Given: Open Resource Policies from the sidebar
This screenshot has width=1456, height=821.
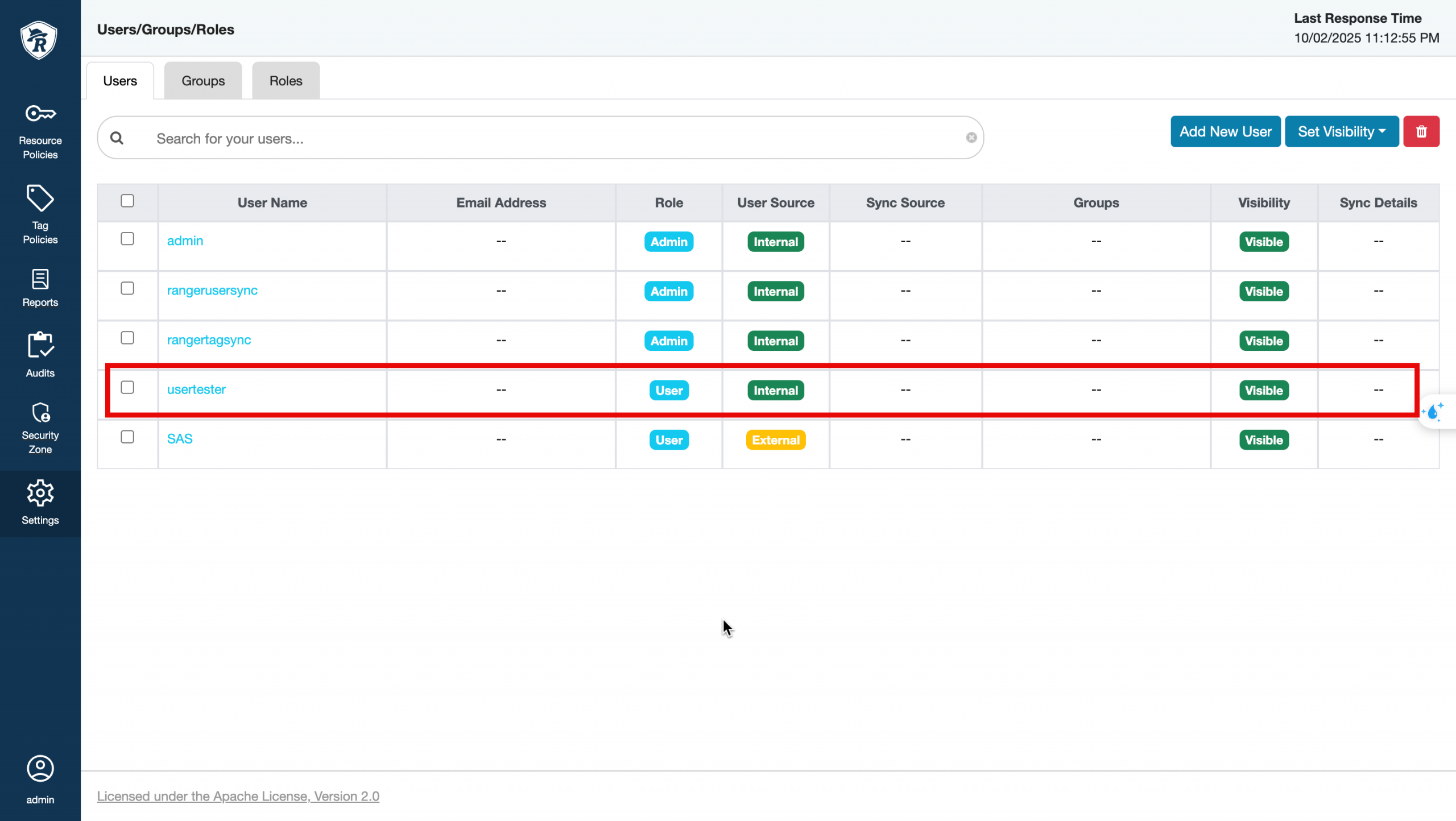Looking at the screenshot, I should (40, 131).
